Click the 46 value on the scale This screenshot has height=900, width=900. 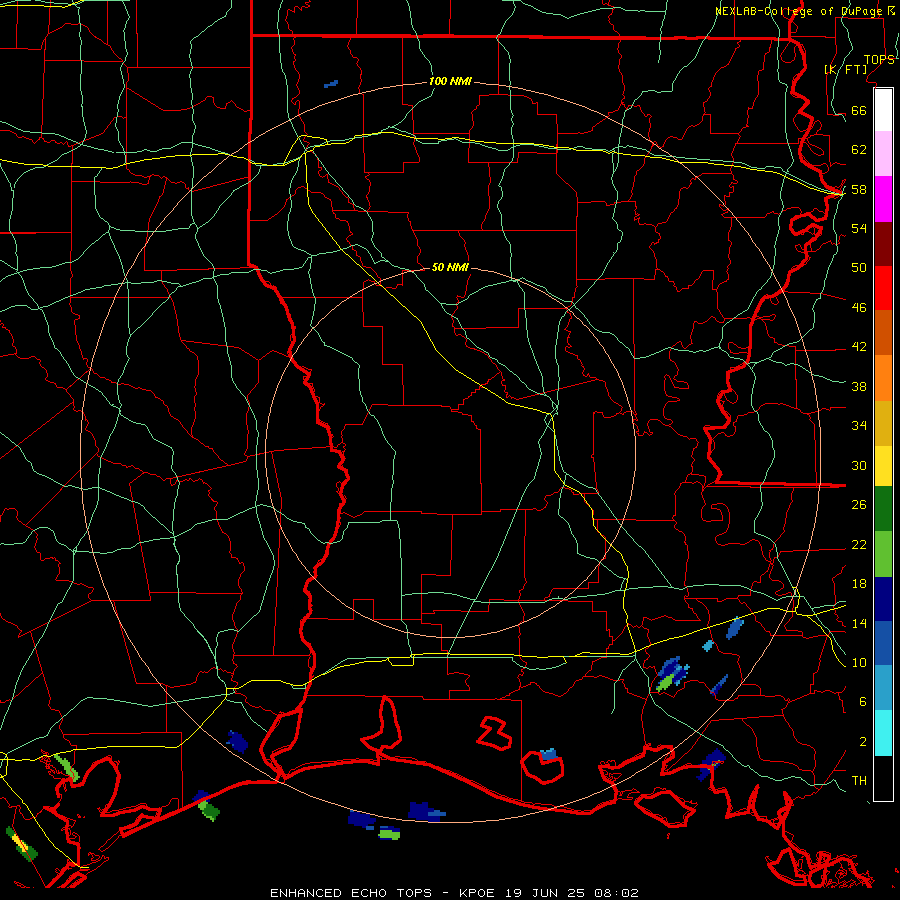(859, 307)
